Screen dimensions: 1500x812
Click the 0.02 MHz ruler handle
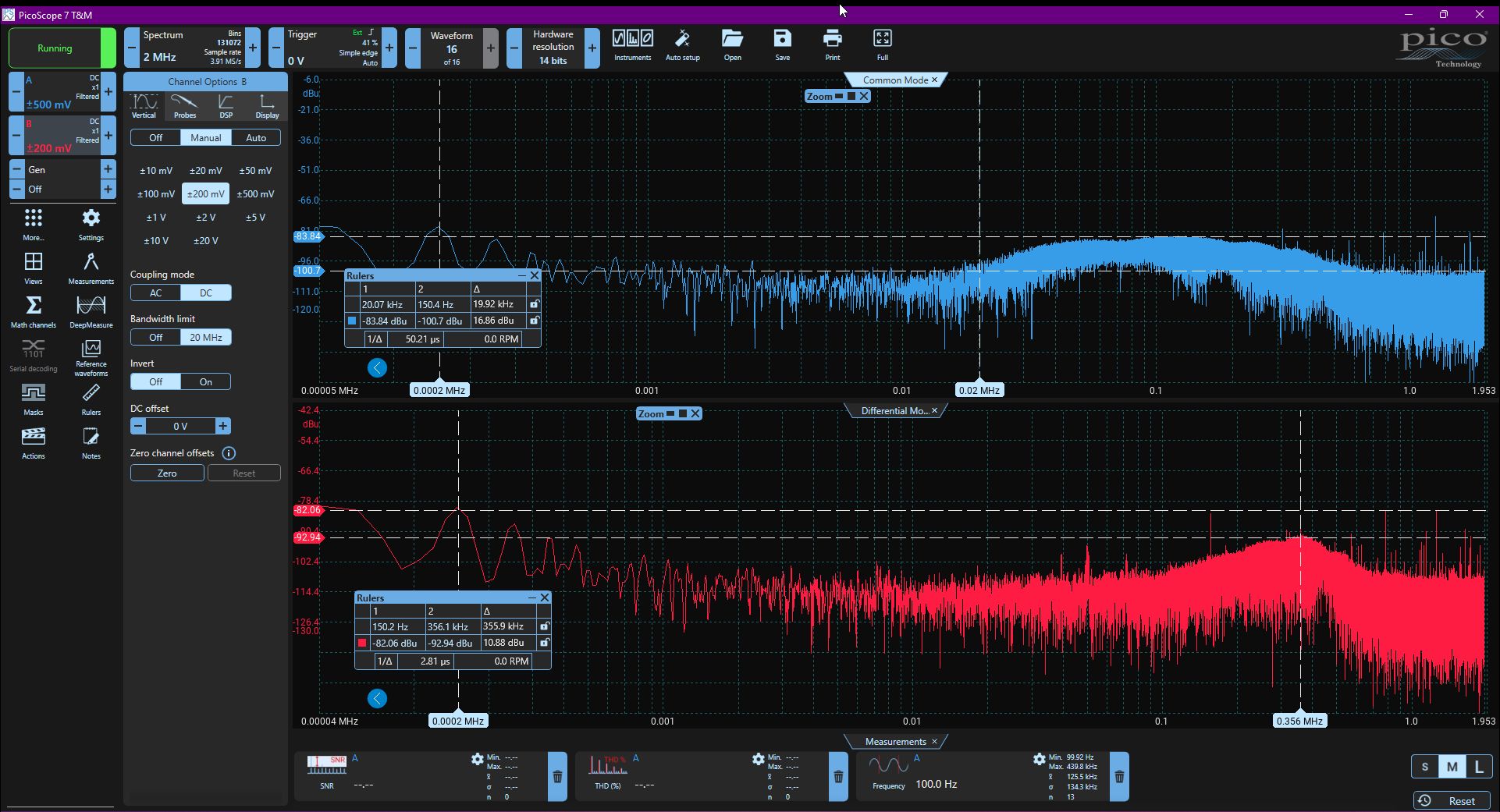tap(979, 391)
